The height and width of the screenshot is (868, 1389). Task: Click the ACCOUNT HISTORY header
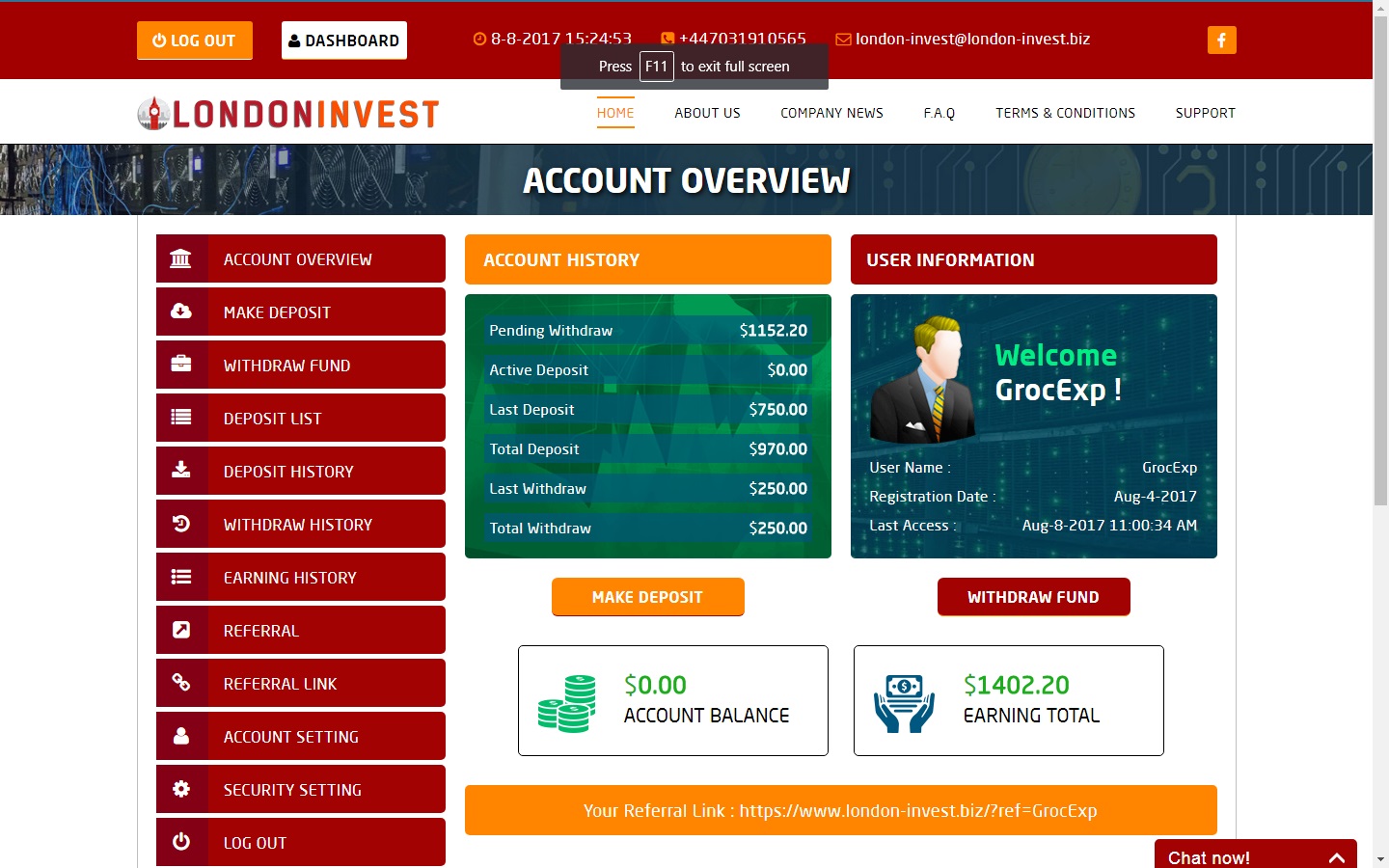pyautogui.click(x=648, y=259)
